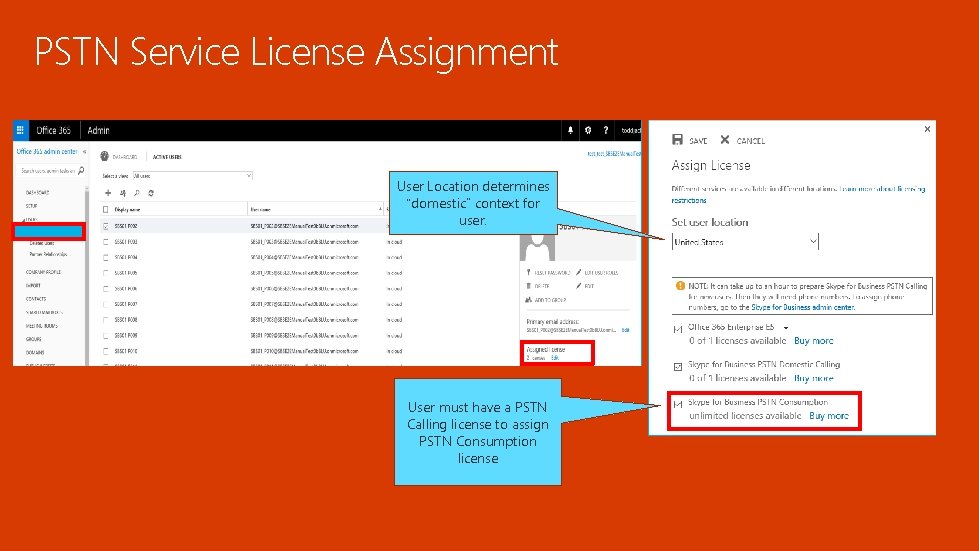Open the settings gear in header

point(588,130)
